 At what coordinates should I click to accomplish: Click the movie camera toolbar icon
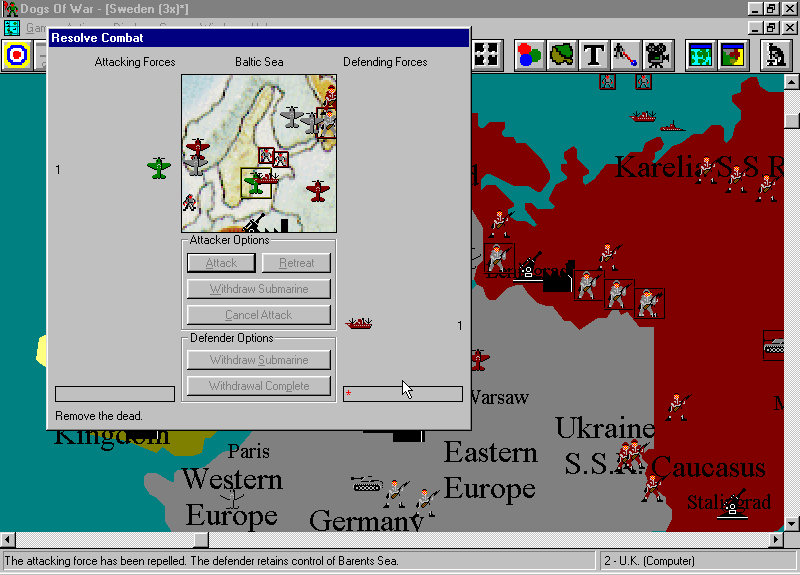[x=658, y=55]
